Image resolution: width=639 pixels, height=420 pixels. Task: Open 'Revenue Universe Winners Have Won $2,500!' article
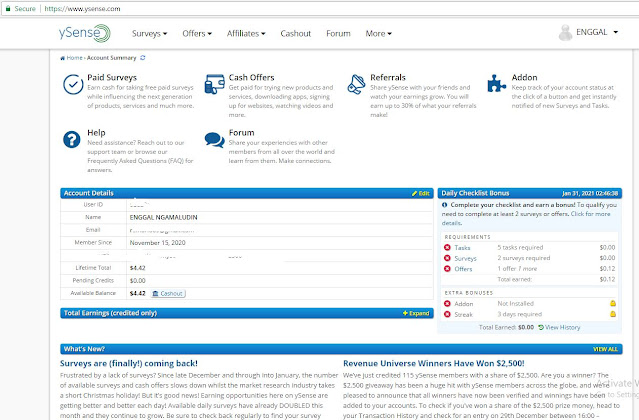click(434, 363)
